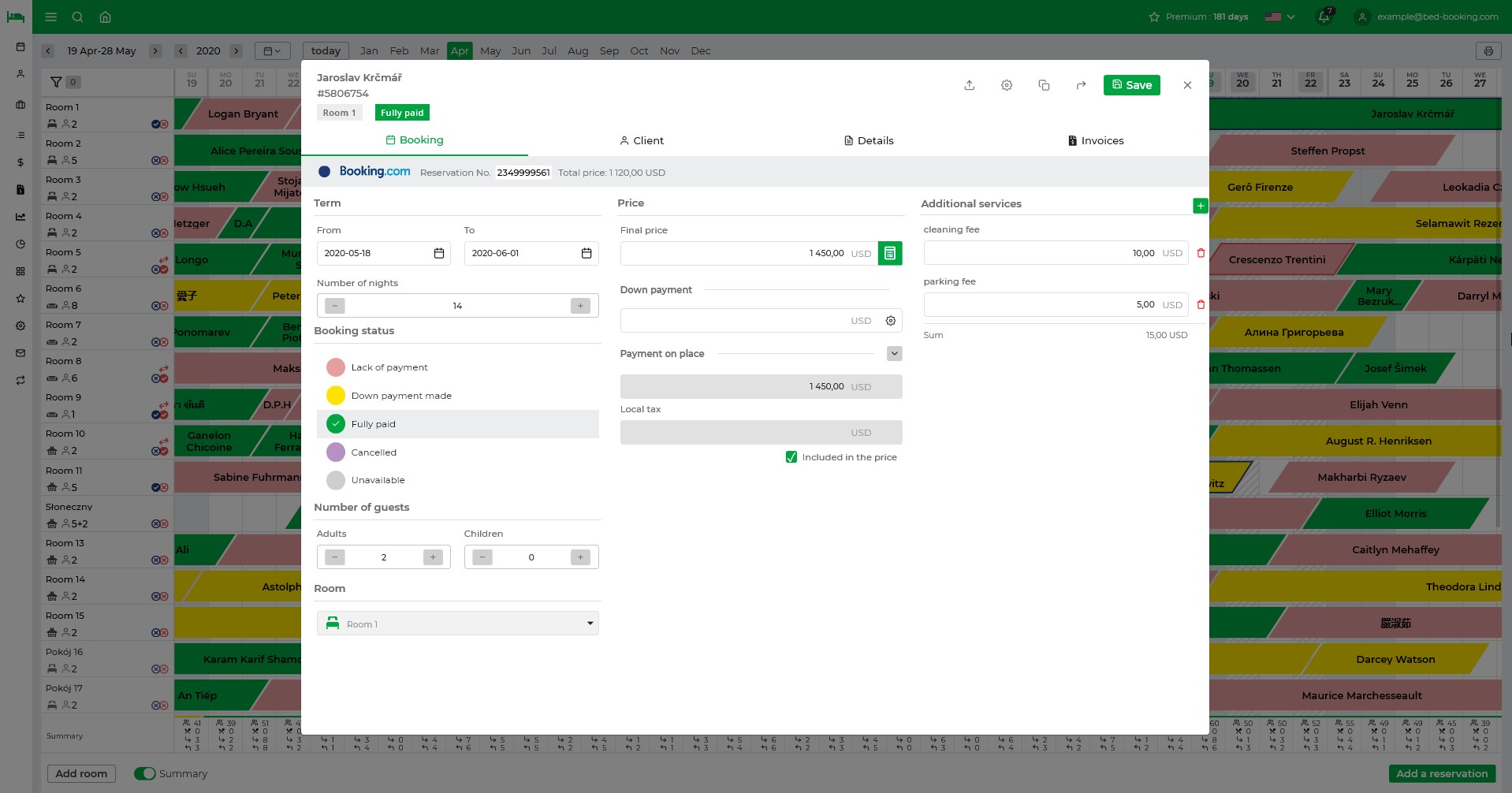Viewport: 1512px width, 793px height.
Task: Select Unavailable status
Action: point(458,480)
